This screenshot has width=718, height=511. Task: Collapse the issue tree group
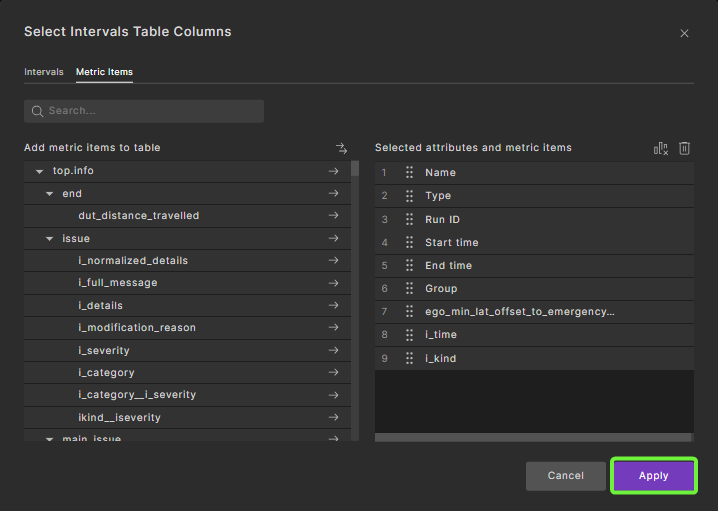tap(50, 240)
